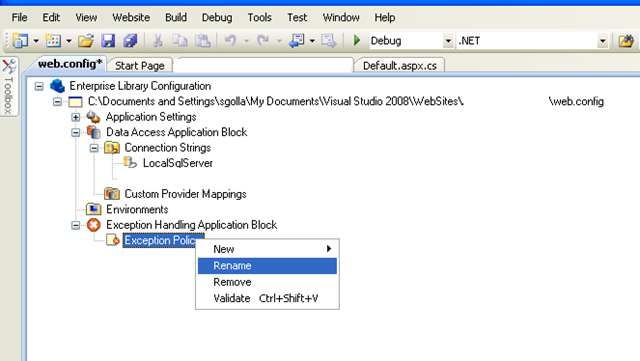640x361 pixels.
Task: Click the Redo arrow icon
Action: click(x=263, y=40)
